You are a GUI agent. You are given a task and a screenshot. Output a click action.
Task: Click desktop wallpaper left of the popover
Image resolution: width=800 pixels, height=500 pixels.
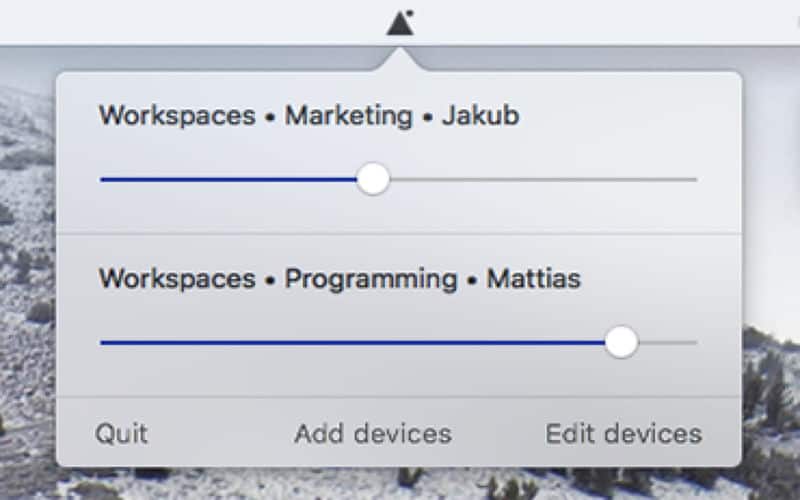click(x=25, y=300)
